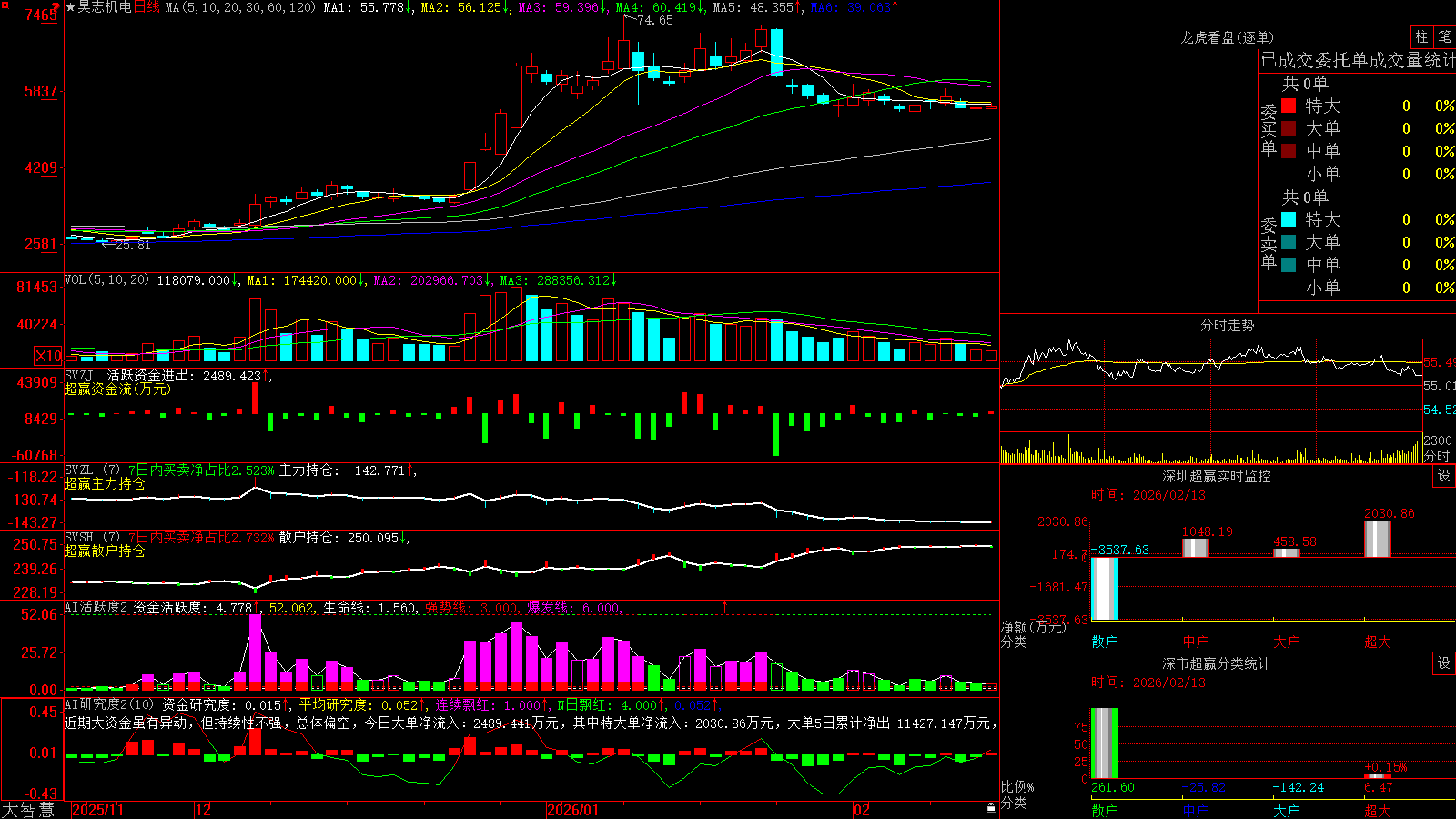
Task: Click the 大智慧 logo at bottom-left
Action: tap(28, 810)
